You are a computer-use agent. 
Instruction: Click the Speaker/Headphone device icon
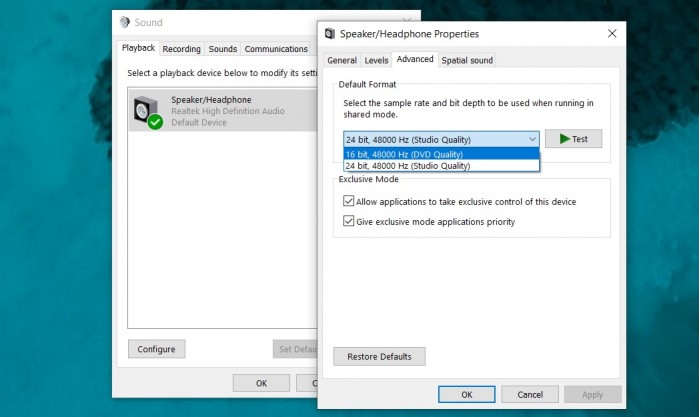[146, 110]
